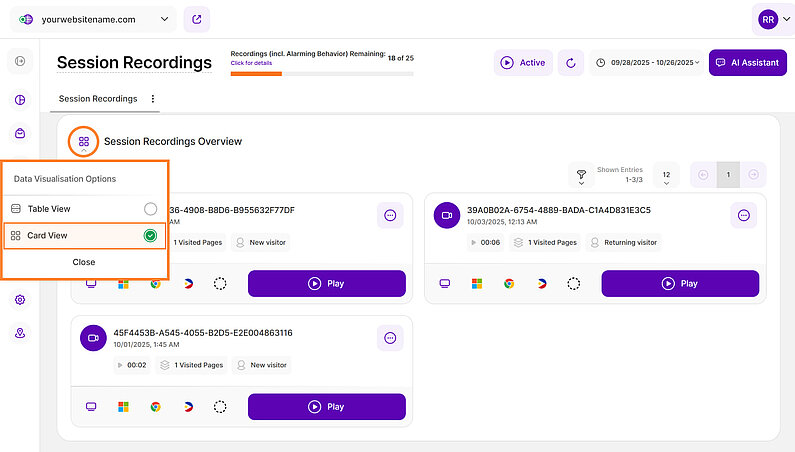
Task: Expand the entries per page dropdown
Action: pos(666,176)
